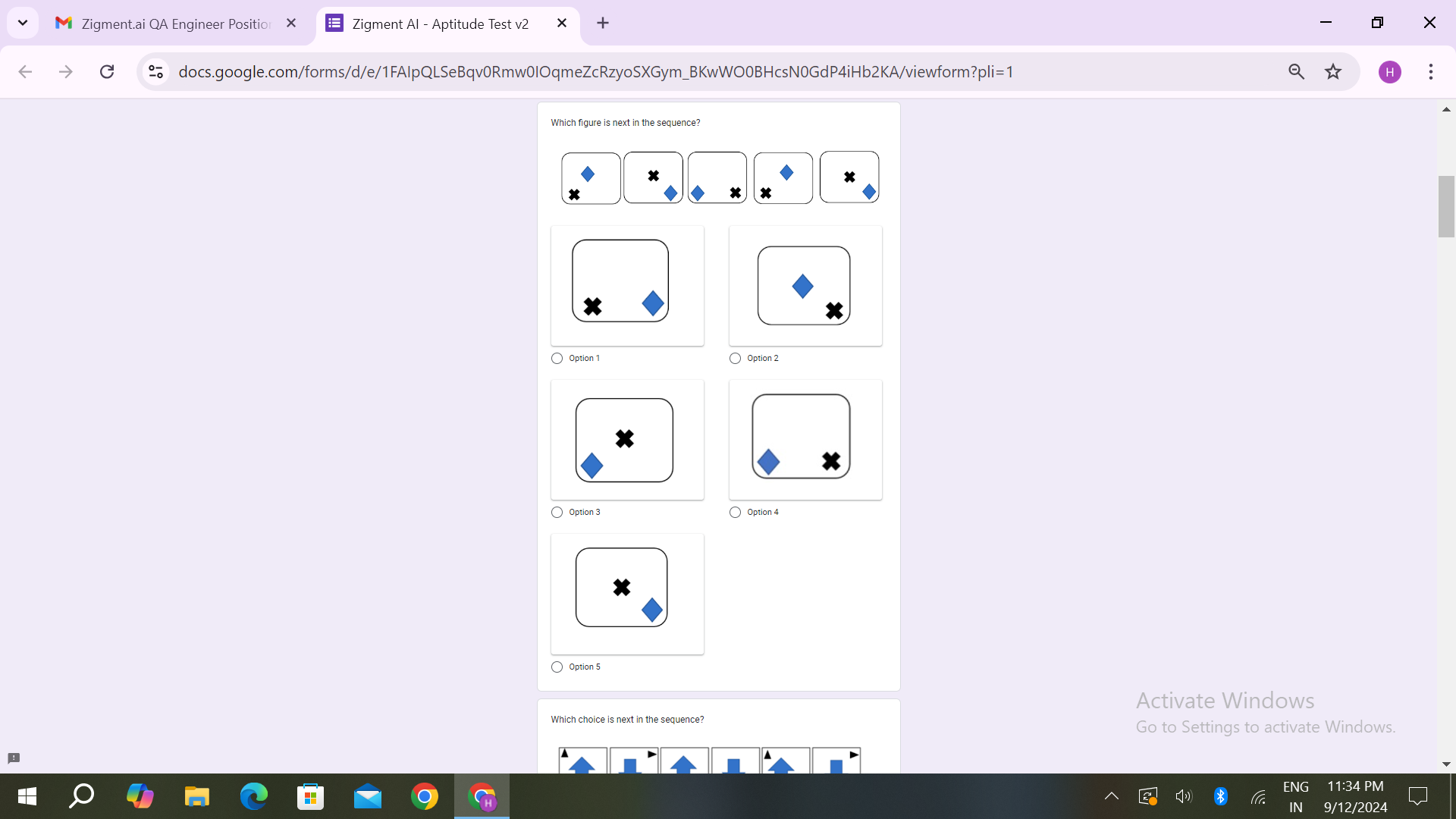Viewport: 1456px width, 819px height.
Task: Select the Option 4 radio button
Action: pyautogui.click(x=735, y=512)
